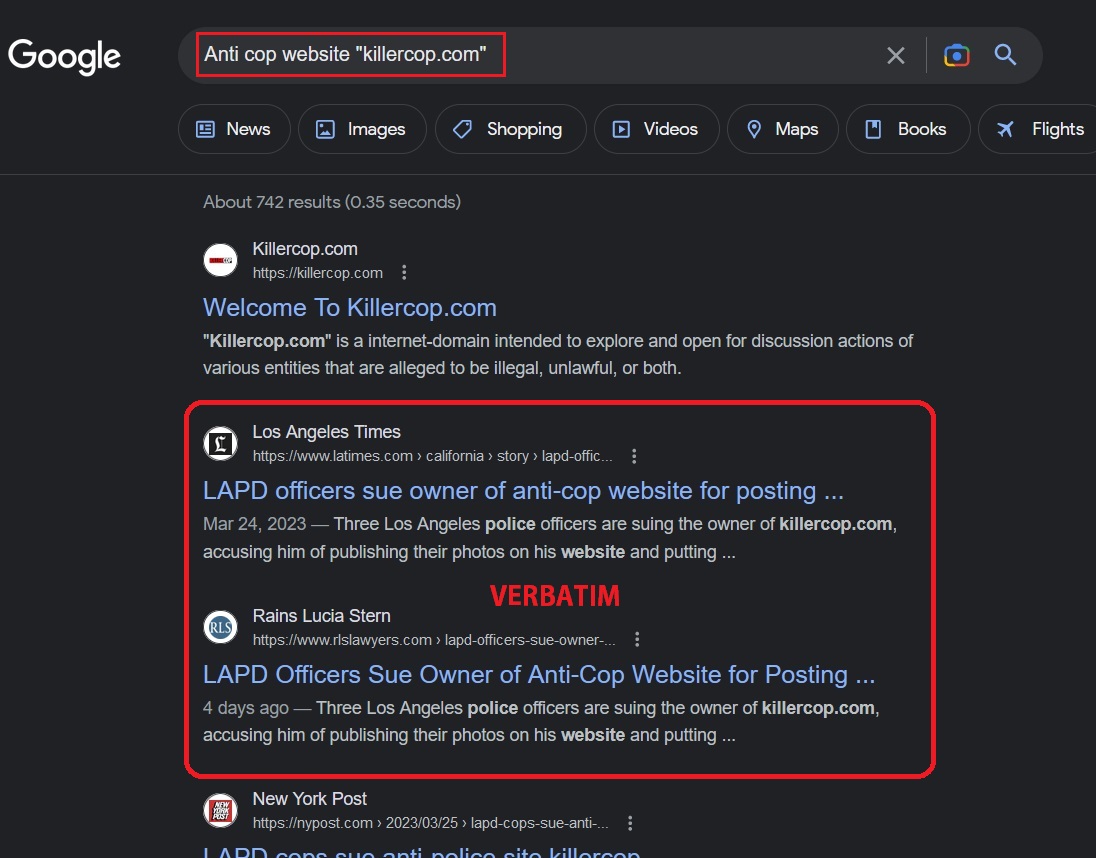Click the Los Angeles Times source name
This screenshot has height=858, width=1096.
326,432
